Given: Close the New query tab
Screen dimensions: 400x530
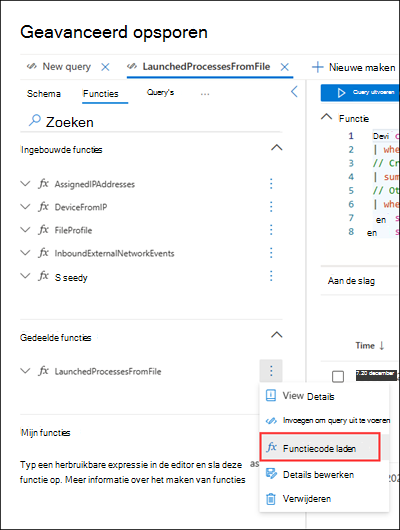Looking at the screenshot, I should [x=105, y=67].
